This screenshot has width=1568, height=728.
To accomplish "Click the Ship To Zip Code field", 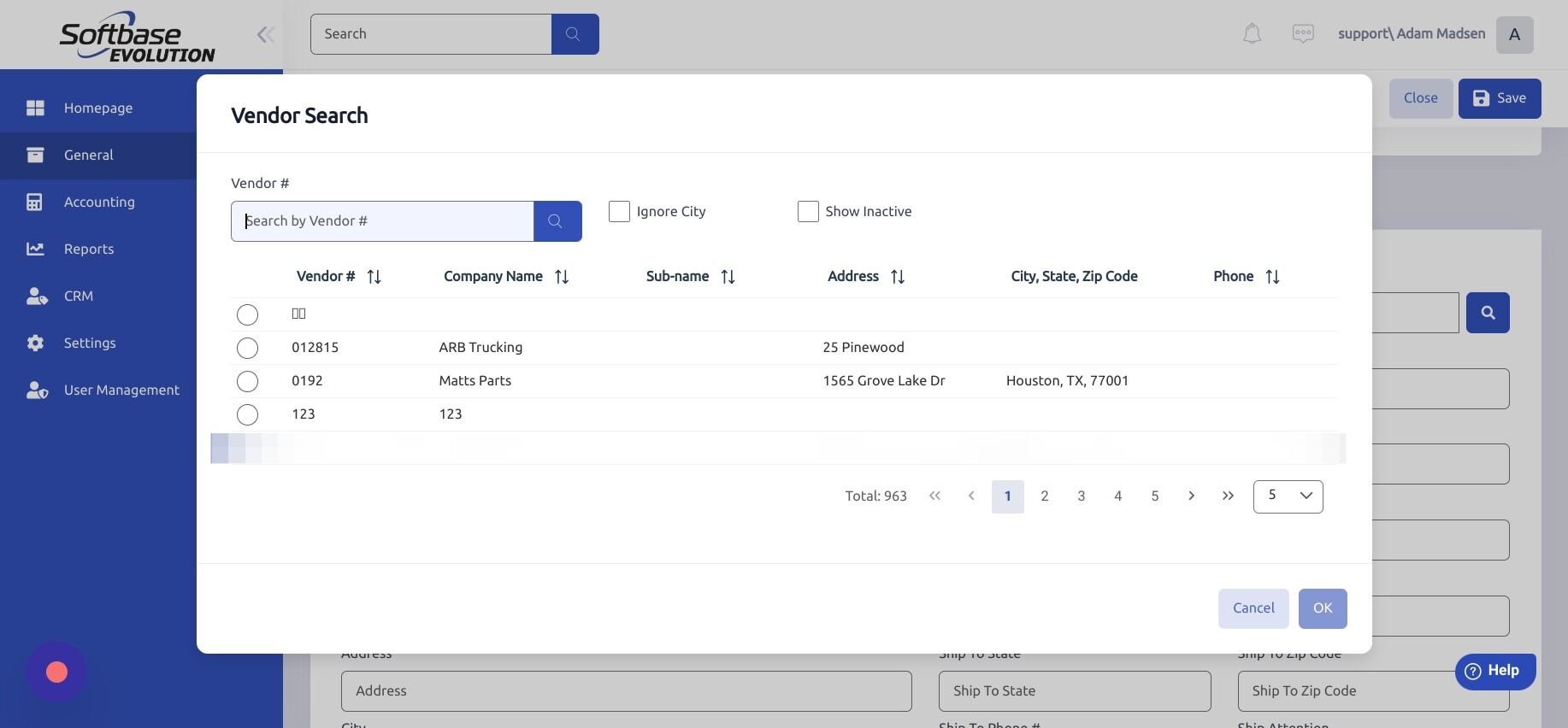I will 1373,691.
